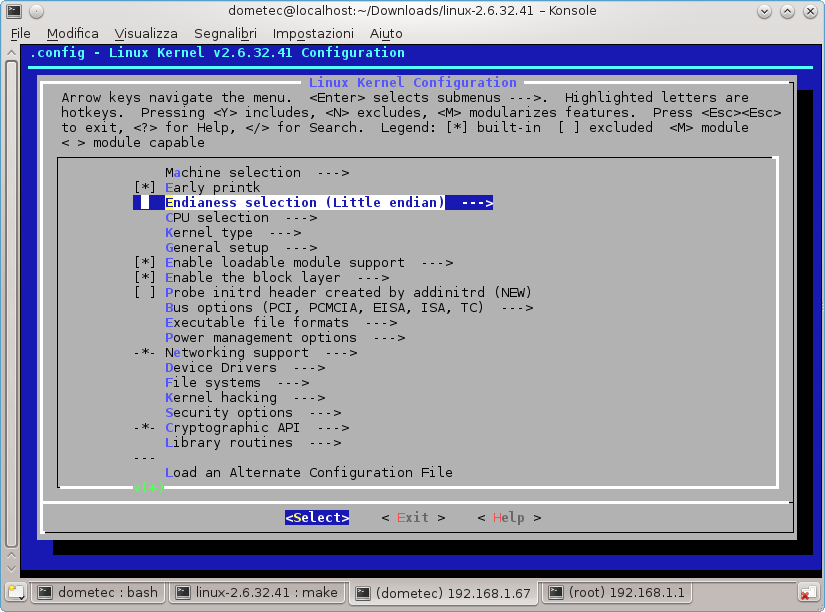Toggle the Early printk checkbox
Image resolution: width=825 pixels, height=612 pixels.
144,188
